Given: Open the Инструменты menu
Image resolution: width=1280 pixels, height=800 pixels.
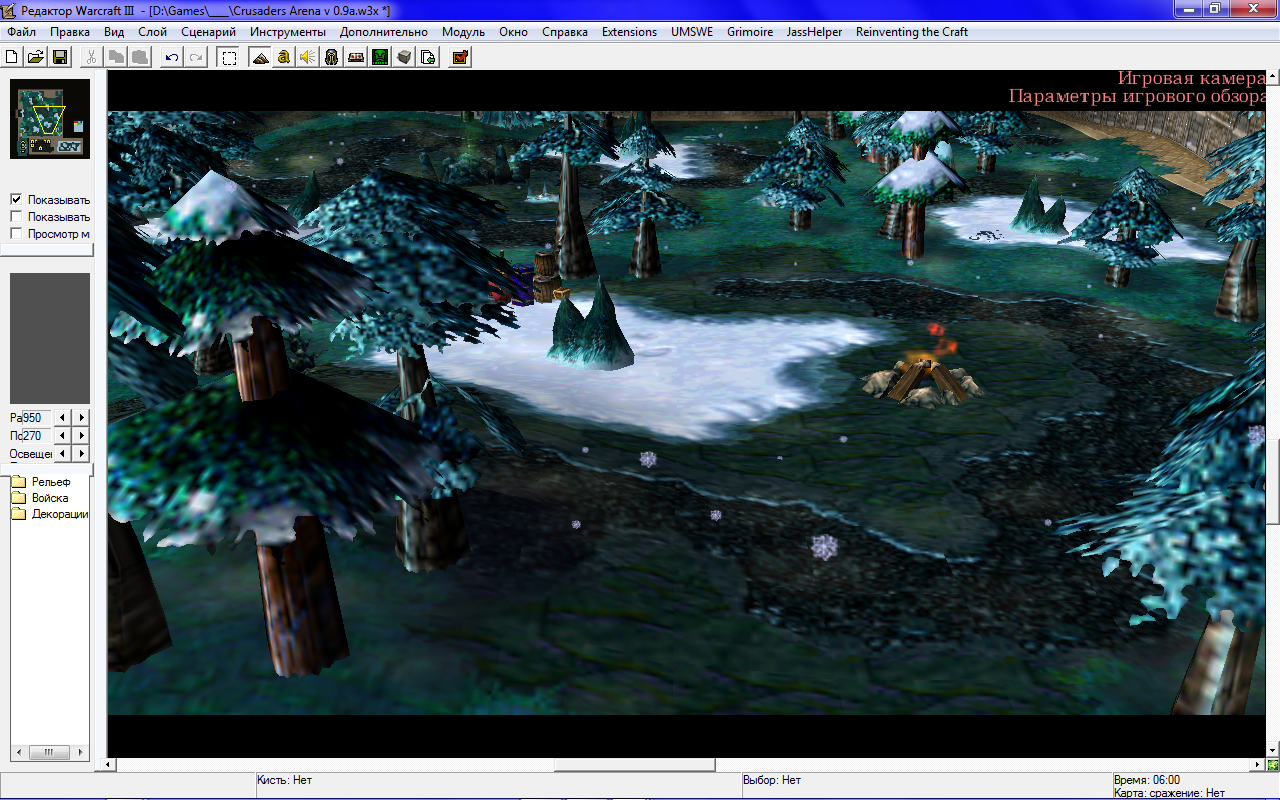Looking at the screenshot, I should point(288,32).
